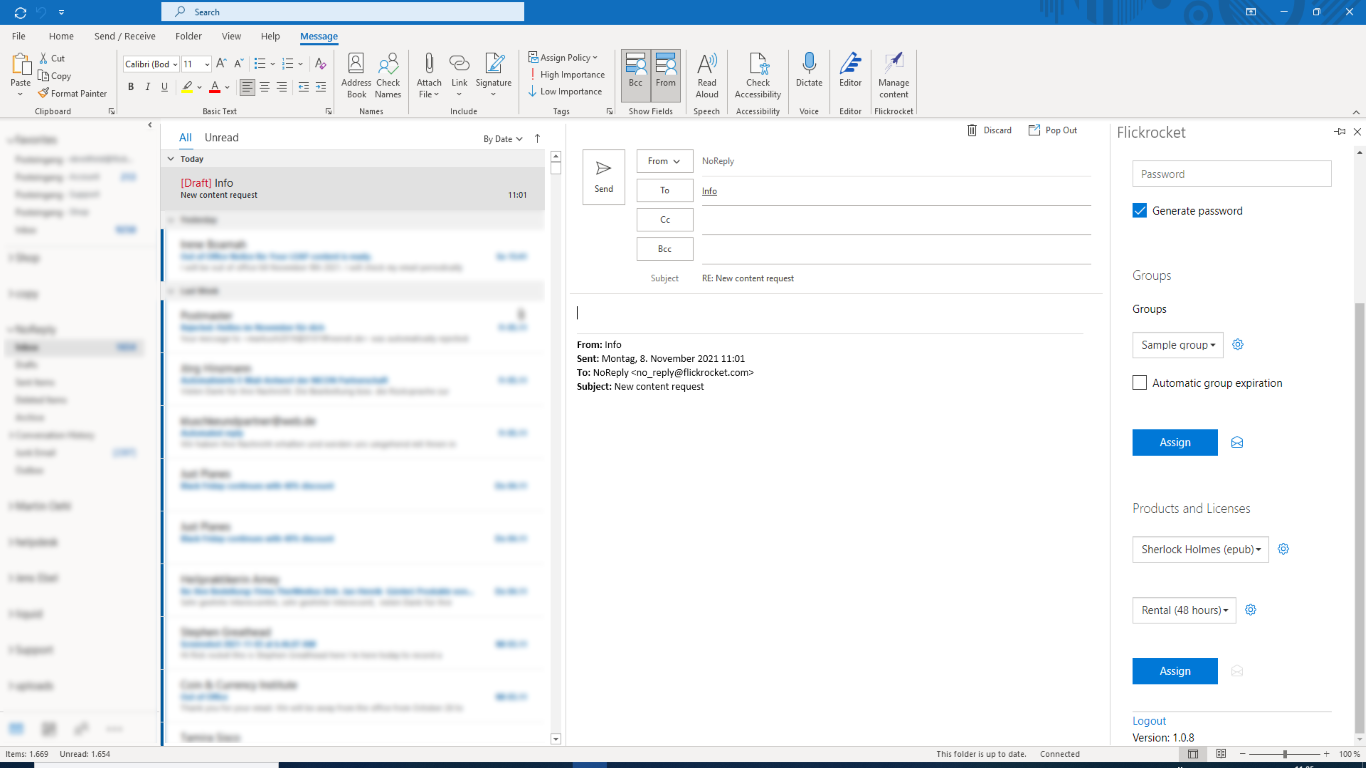Uncheck the Generate password checkbox
Image resolution: width=1366 pixels, height=768 pixels.
click(x=1140, y=211)
